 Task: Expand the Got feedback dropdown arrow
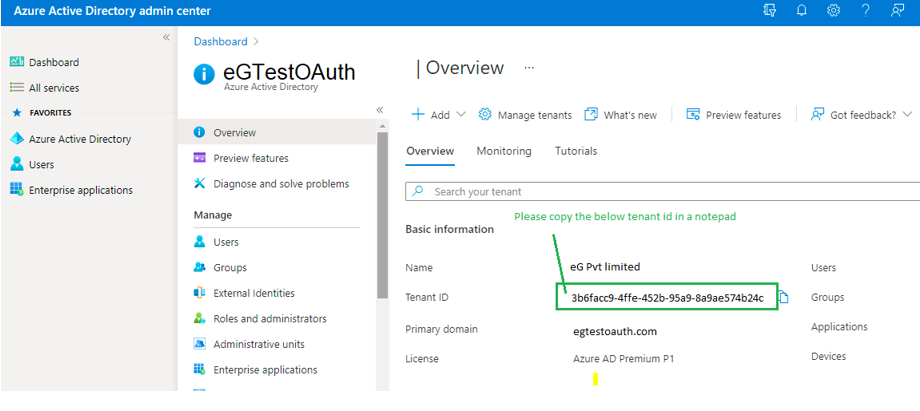tap(908, 114)
